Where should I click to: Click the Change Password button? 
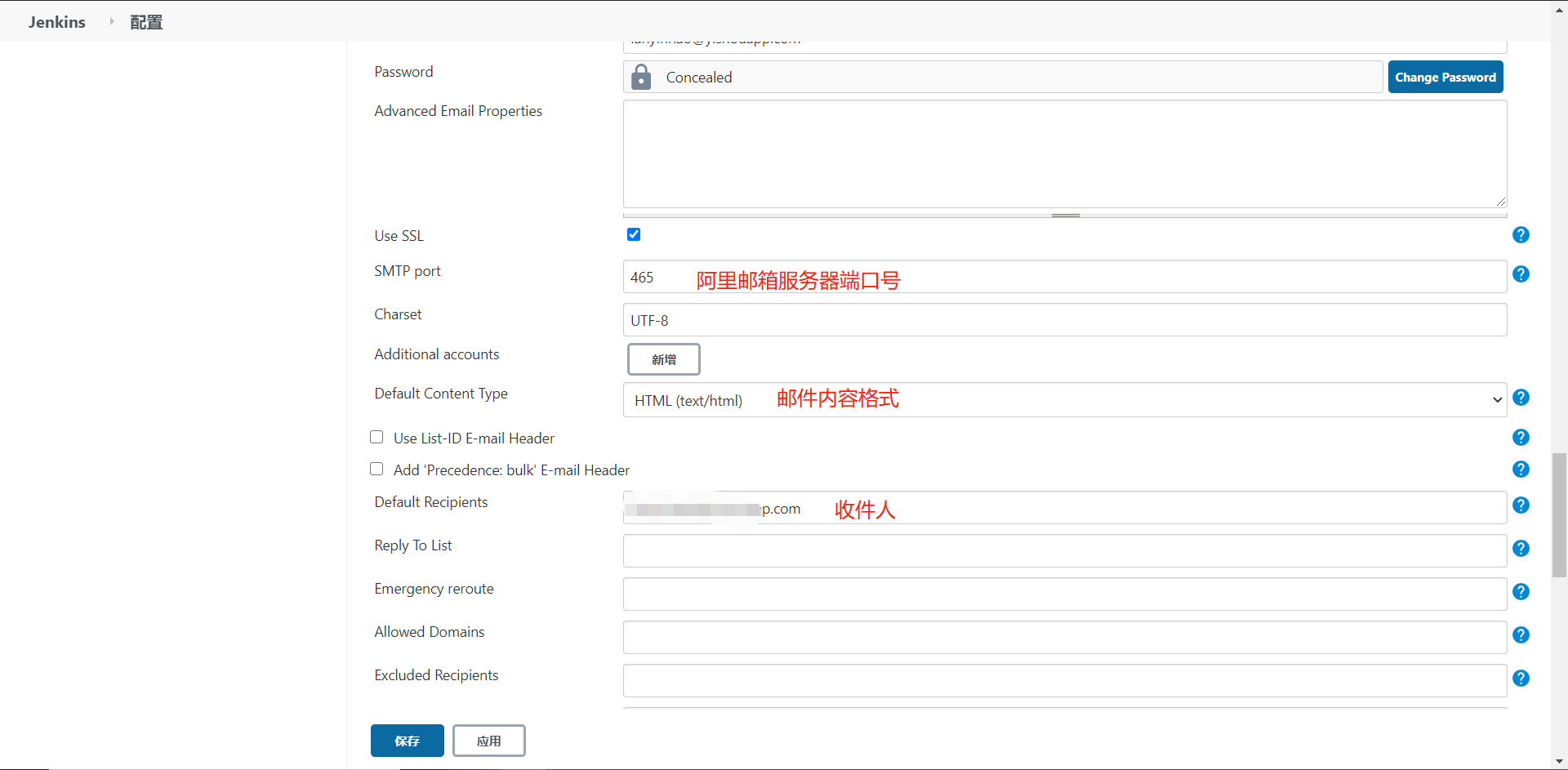tap(1445, 77)
